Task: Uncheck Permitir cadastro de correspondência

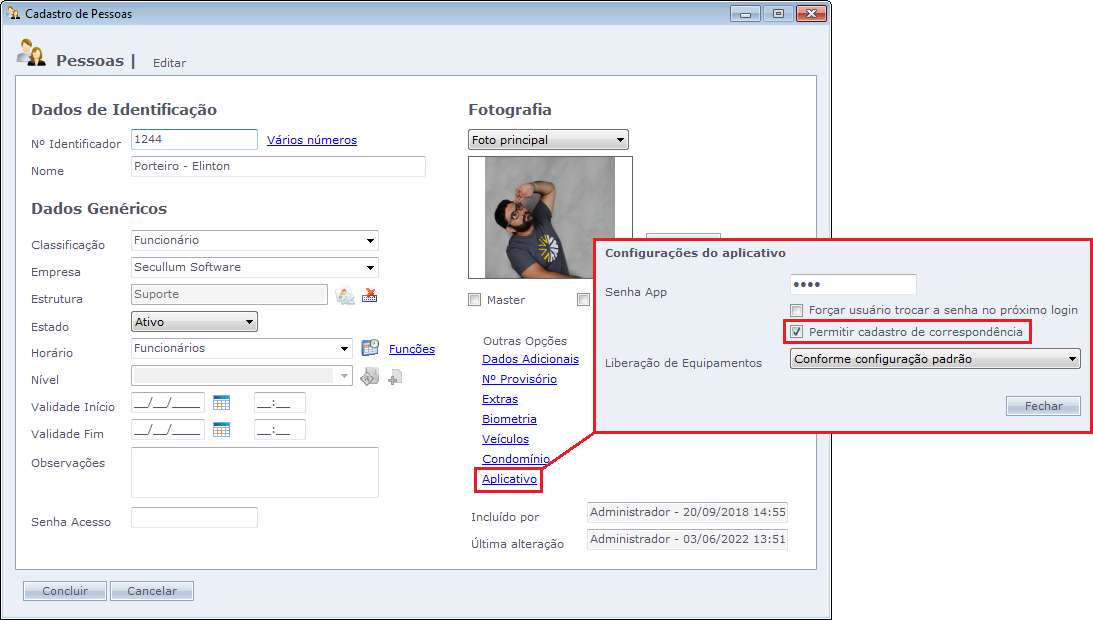Action: pos(797,331)
